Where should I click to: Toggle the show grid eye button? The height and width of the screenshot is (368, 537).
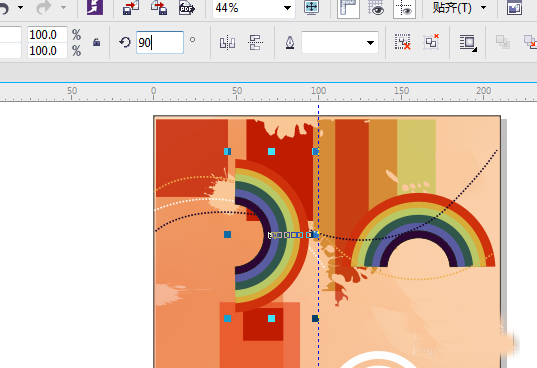click(376, 8)
